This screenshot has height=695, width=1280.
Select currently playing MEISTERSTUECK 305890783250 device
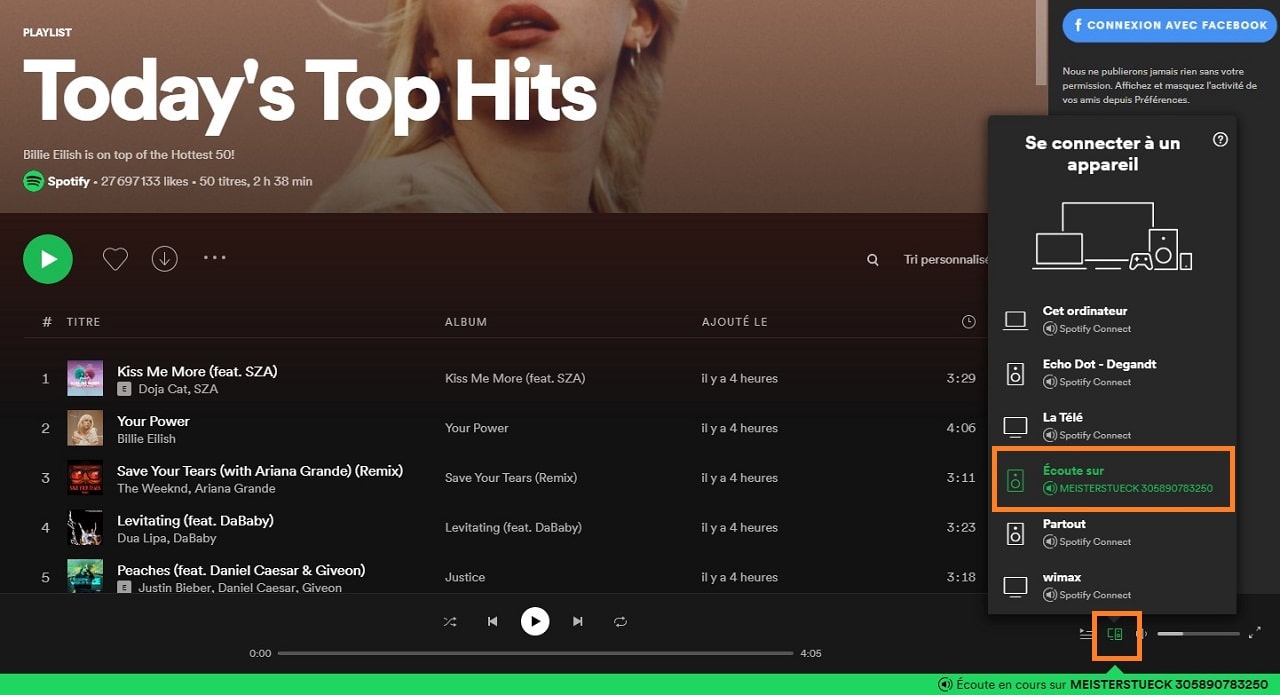[x=1114, y=479]
